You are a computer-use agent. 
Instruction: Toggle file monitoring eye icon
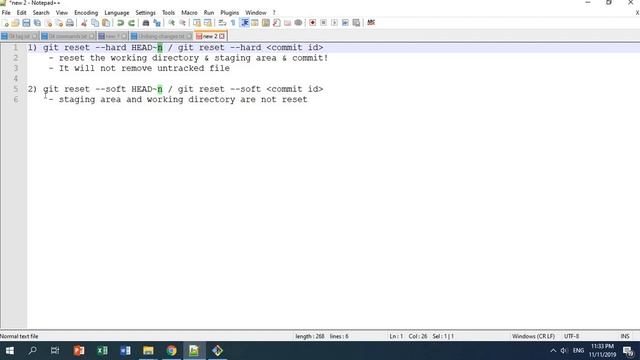coord(298,23)
